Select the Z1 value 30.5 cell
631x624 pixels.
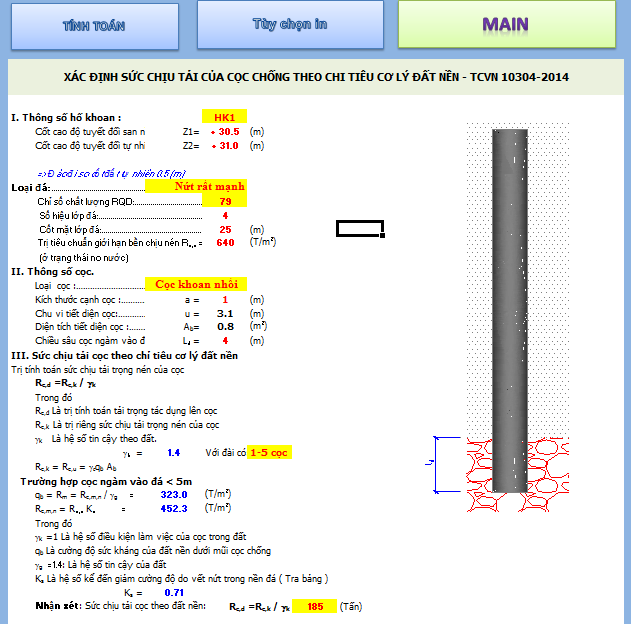[225, 132]
